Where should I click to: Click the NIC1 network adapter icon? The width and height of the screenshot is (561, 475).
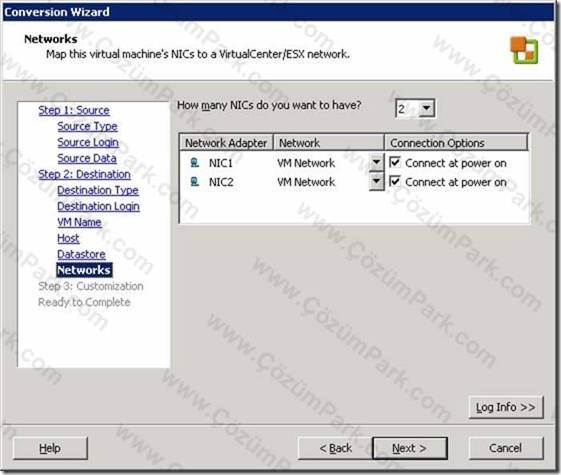point(195,163)
